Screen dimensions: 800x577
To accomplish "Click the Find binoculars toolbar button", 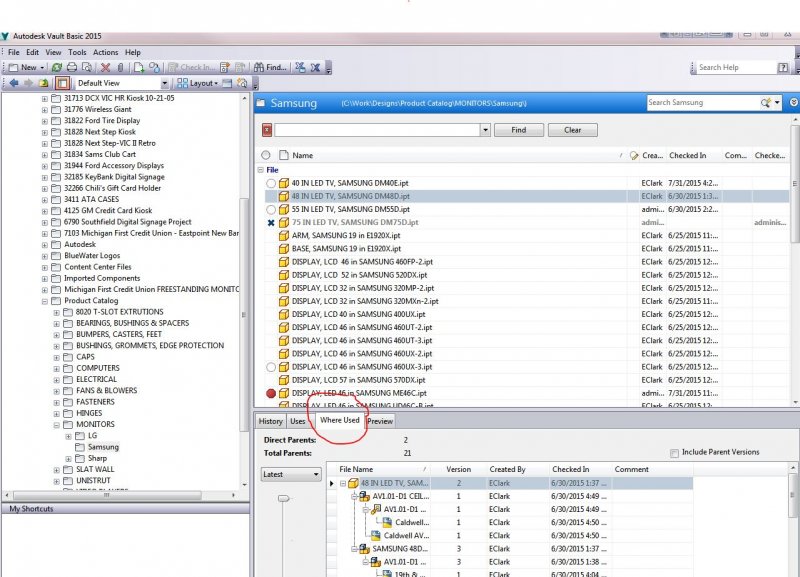I will tap(268, 67).
